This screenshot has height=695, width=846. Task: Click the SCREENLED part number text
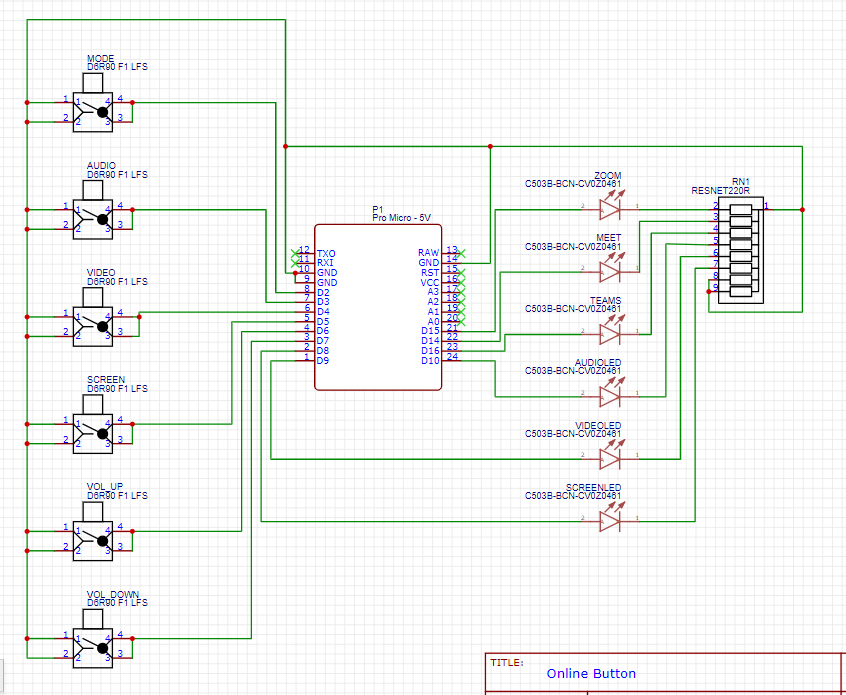pos(575,495)
